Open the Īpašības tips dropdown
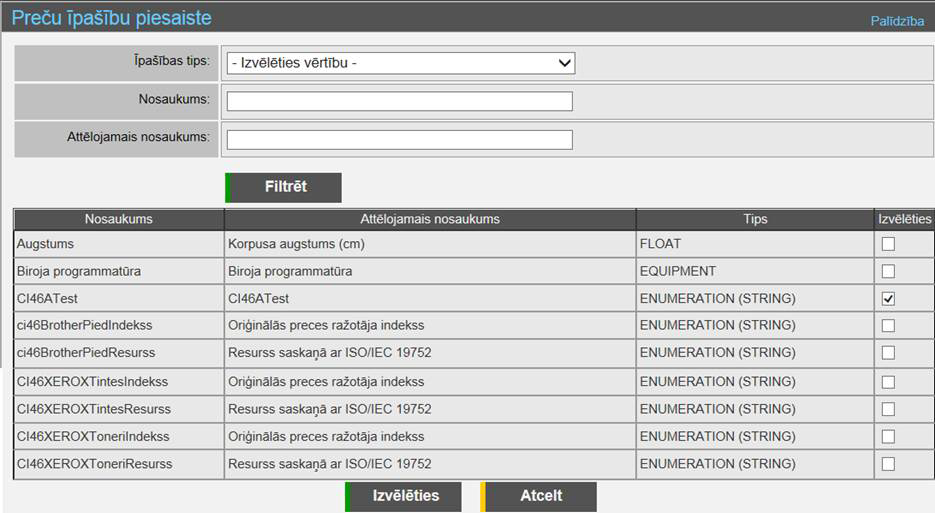The width and height of the screenshot is (935, 513). pos(401,63)
